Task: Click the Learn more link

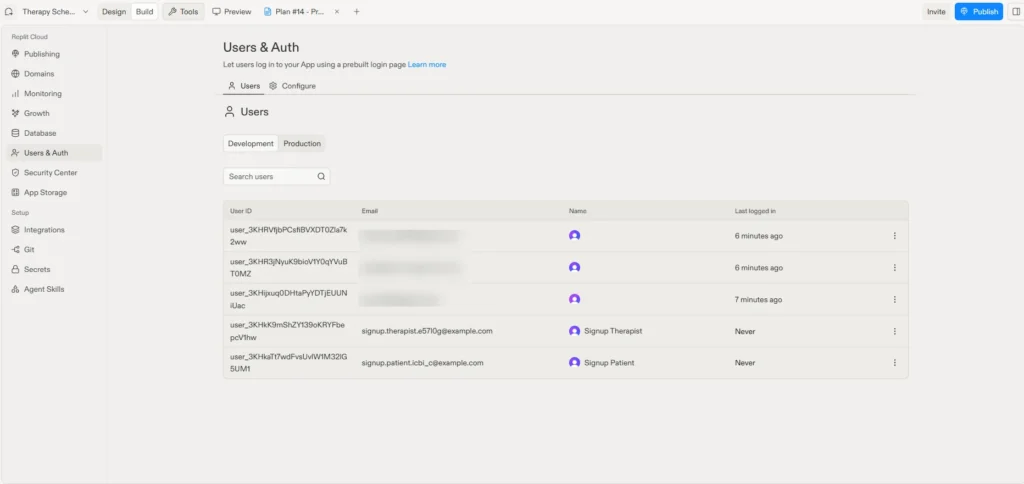Action: (427, 65)
